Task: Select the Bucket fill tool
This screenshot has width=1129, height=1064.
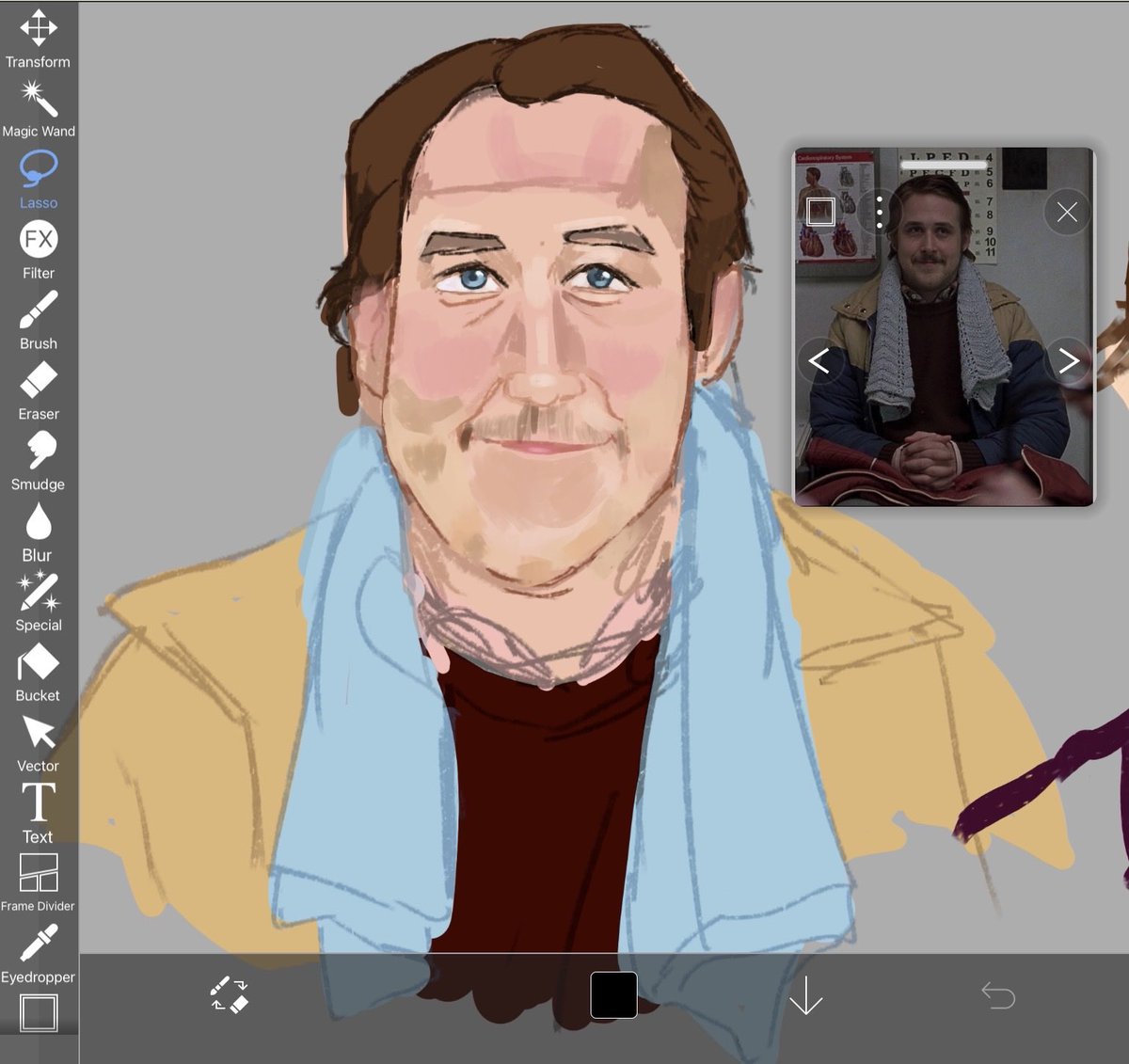Action: (38, 674)
